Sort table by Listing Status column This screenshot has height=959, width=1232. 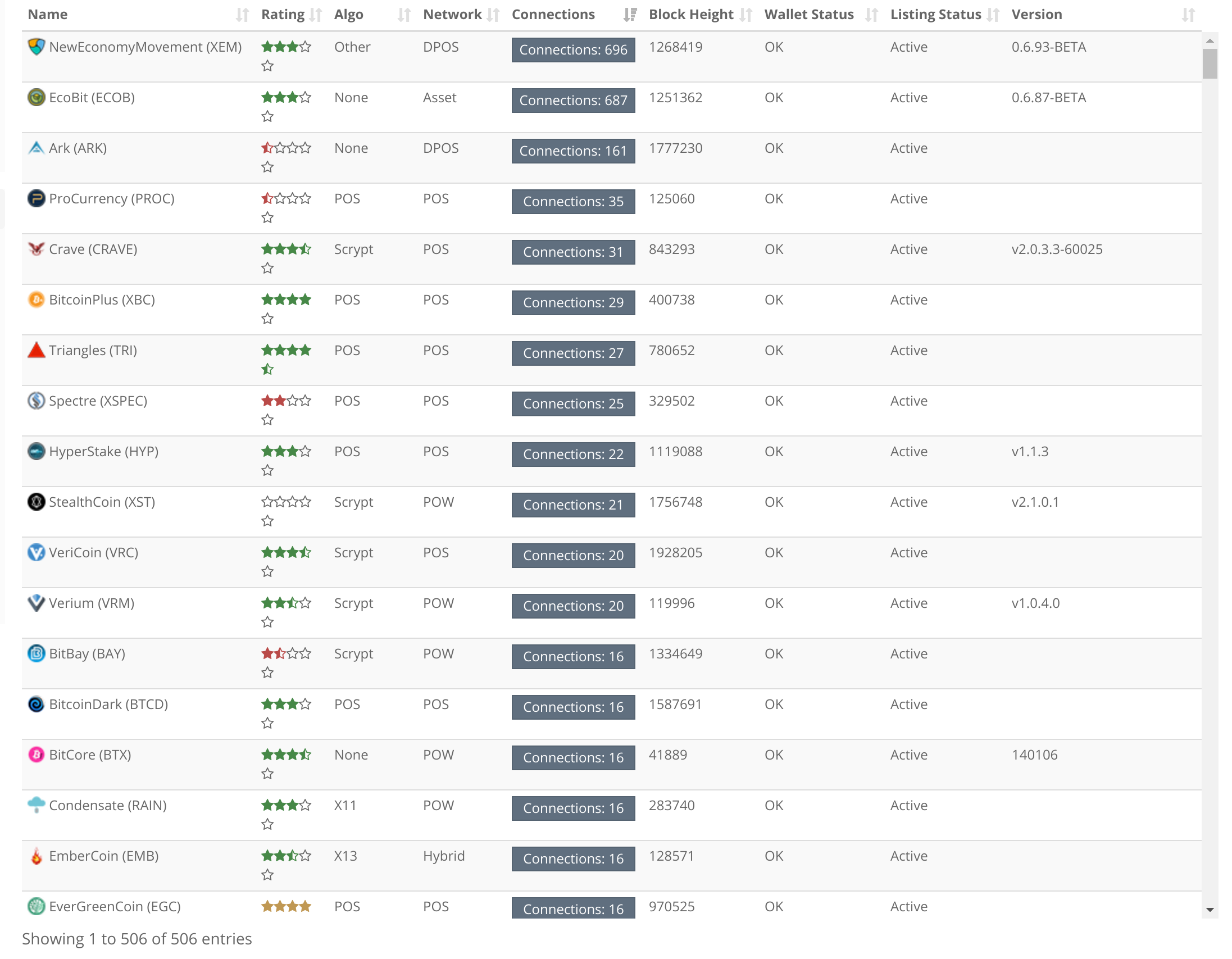point(946,15)
